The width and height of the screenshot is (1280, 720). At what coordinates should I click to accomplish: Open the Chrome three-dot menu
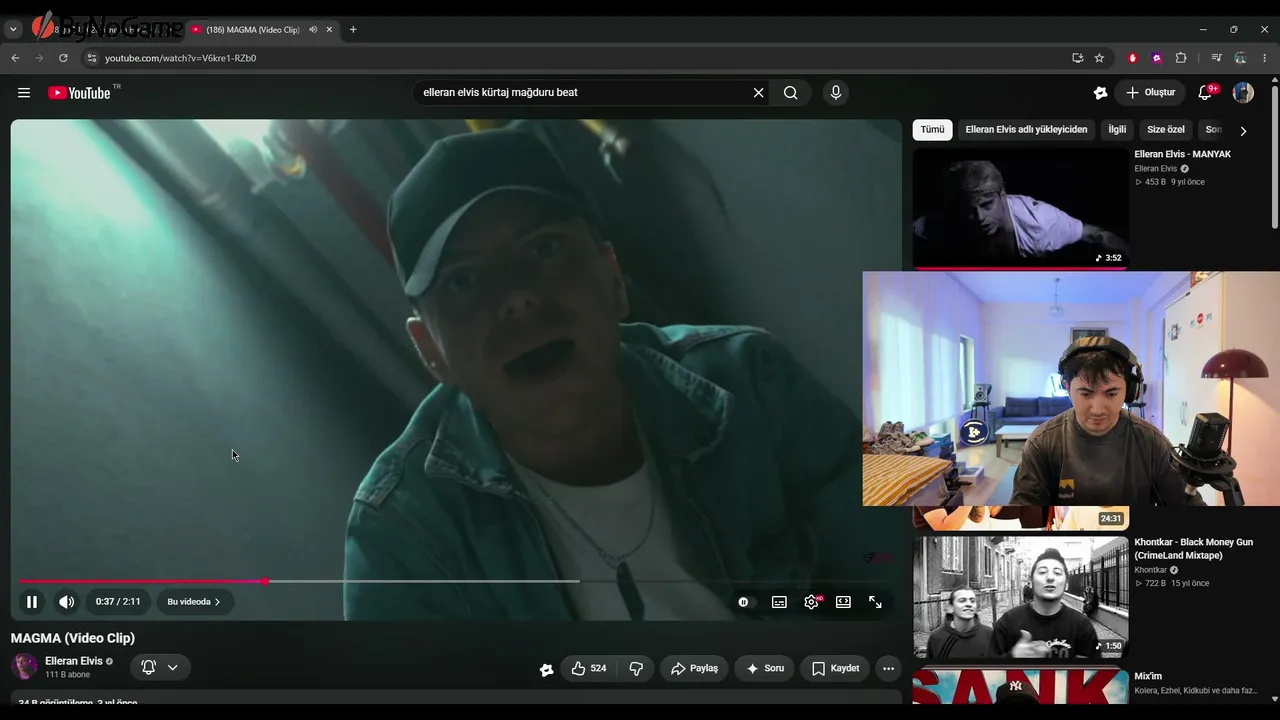click(1265, 58)
